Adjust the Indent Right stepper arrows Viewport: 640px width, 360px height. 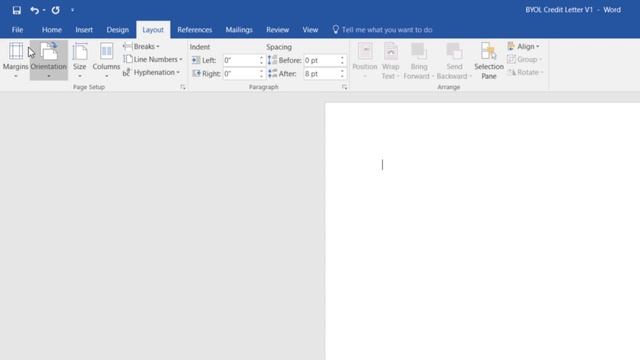(261, 74)
